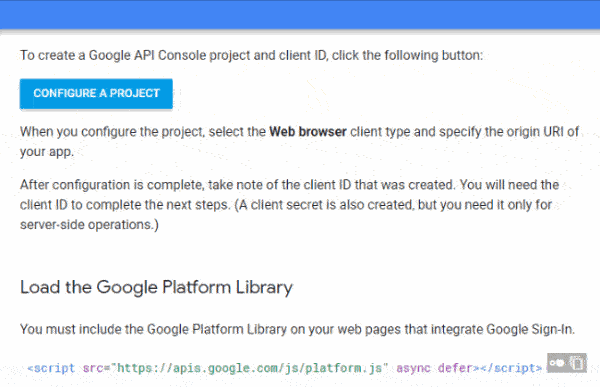Image resolution: width=600 pixels, height=387 pixels.
Task: Click the sentence "You must include the Google Platform Library"
Action: [x=297, y=329]
